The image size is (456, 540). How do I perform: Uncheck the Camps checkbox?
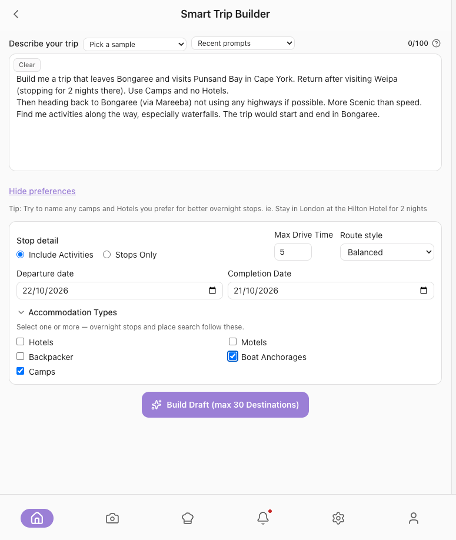(20, 371)
